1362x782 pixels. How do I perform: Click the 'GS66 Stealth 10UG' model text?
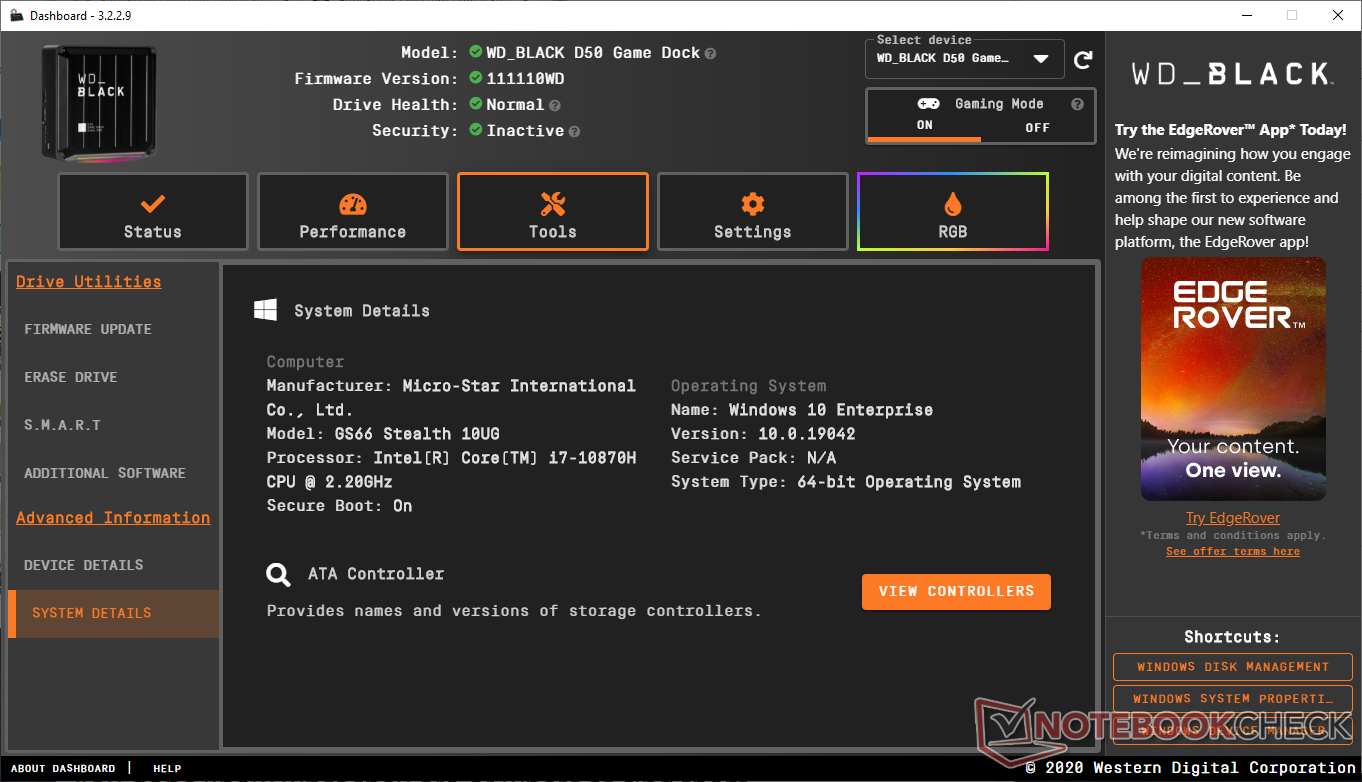(x=417, y=434)
